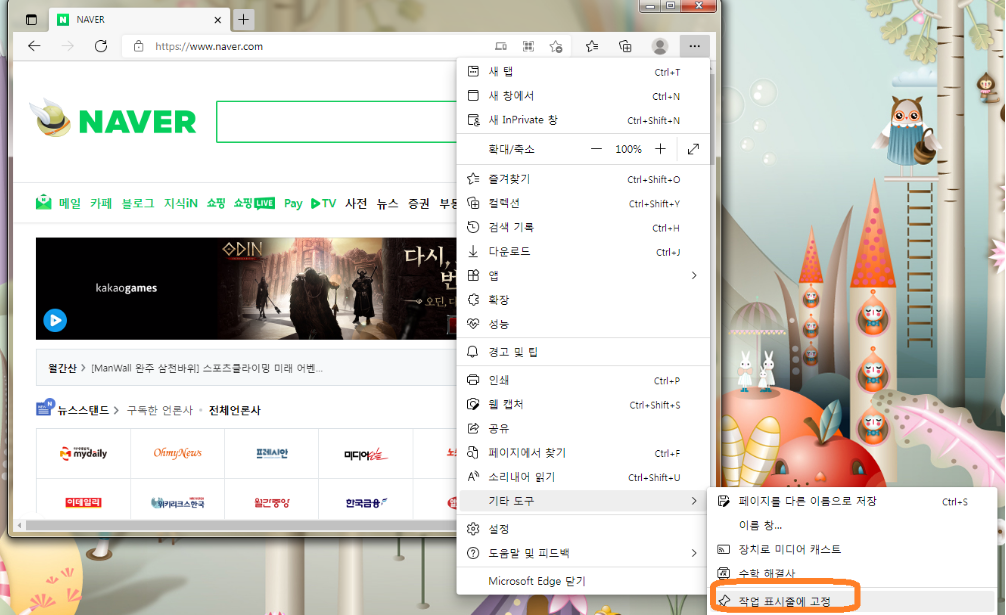Reload the Naver page
The height and width of the screenshot is (615, 1006).
[101, 46]
